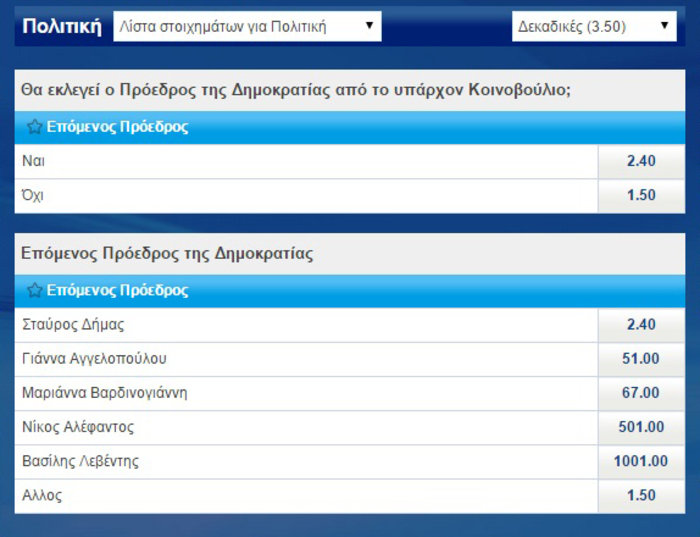Click the 67.00 odds for Μαριάννα Βαρδινογιάννη
700x537 pixels.
click(640, 393)
